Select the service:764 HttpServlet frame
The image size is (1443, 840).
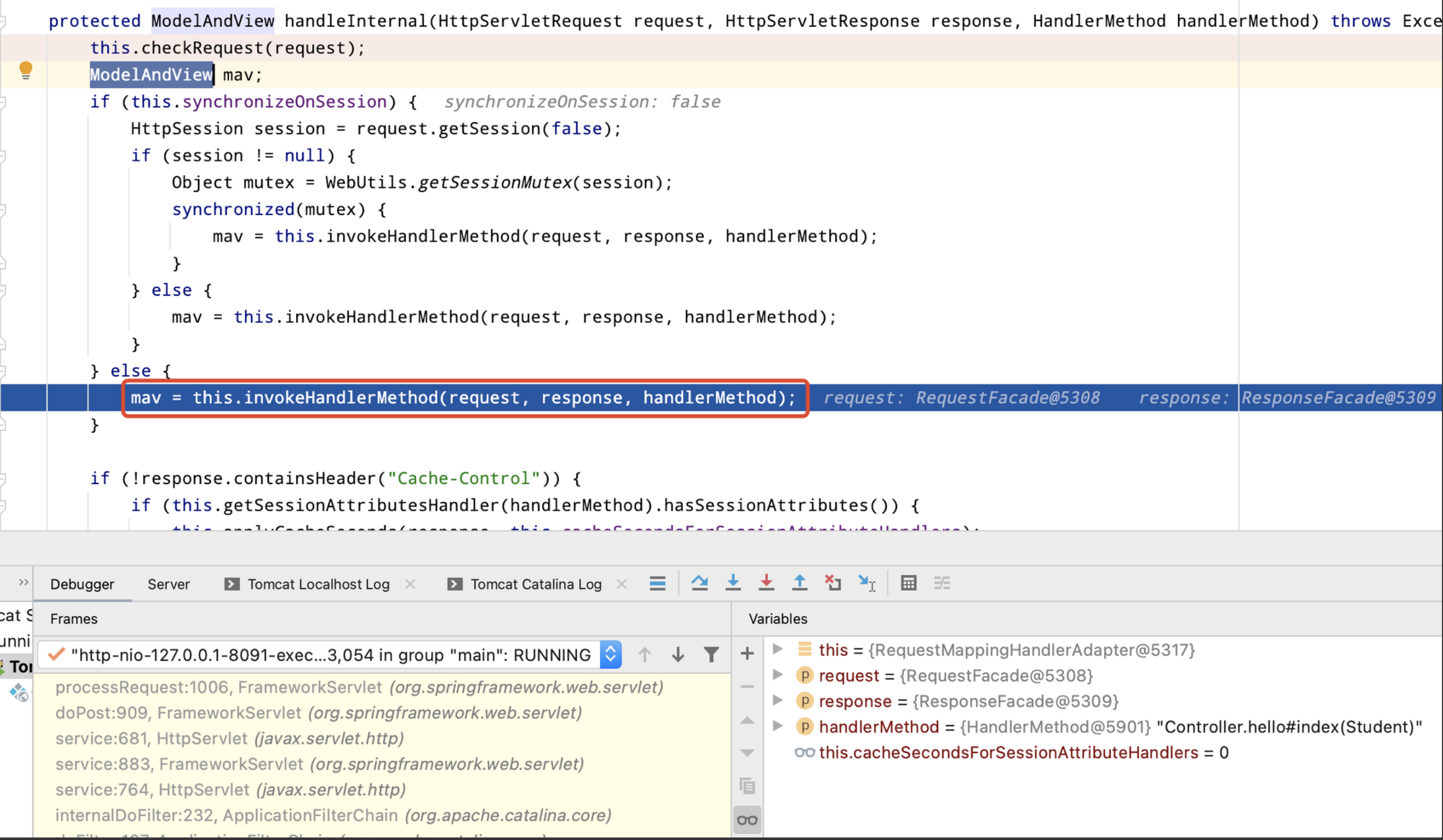point(382,790)
